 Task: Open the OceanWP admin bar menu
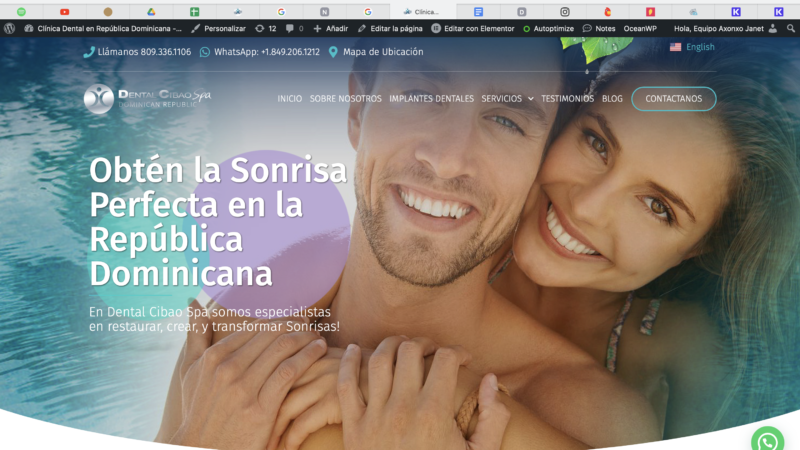[640, 29]
